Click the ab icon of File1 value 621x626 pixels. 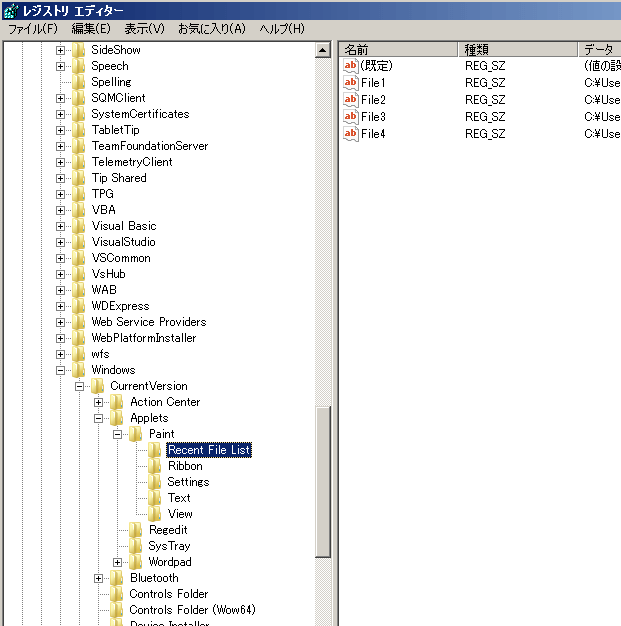(x=351, y=83)
